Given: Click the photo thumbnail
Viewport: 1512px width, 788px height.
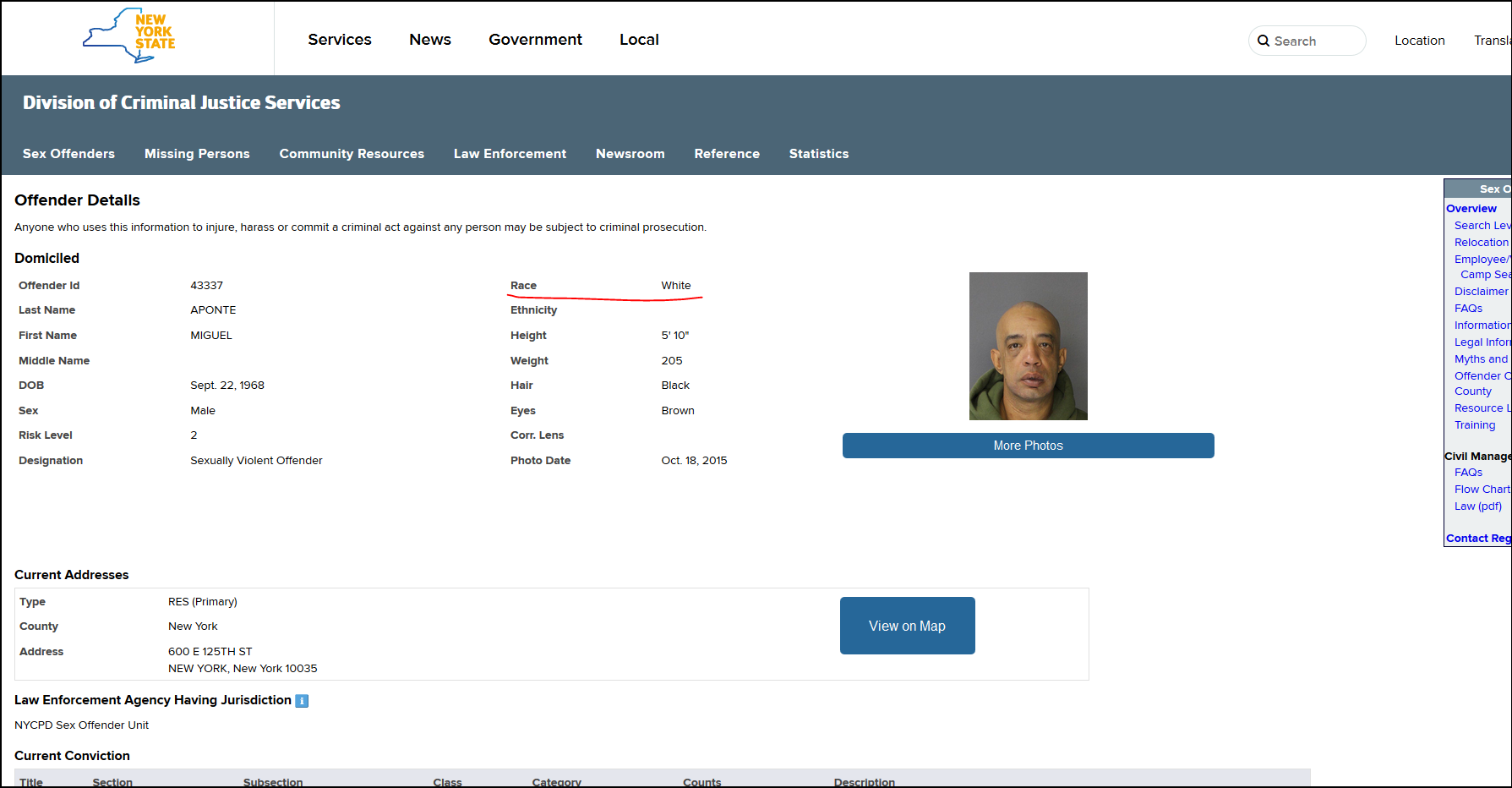Looking at the screenshot, I should [x=1028, y=346].
